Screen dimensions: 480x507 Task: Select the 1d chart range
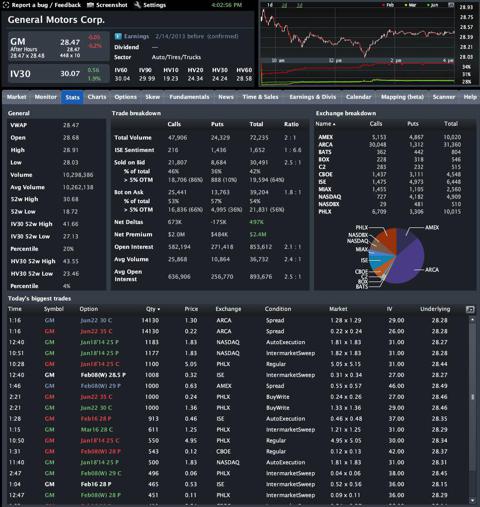[x=270, y=5]
